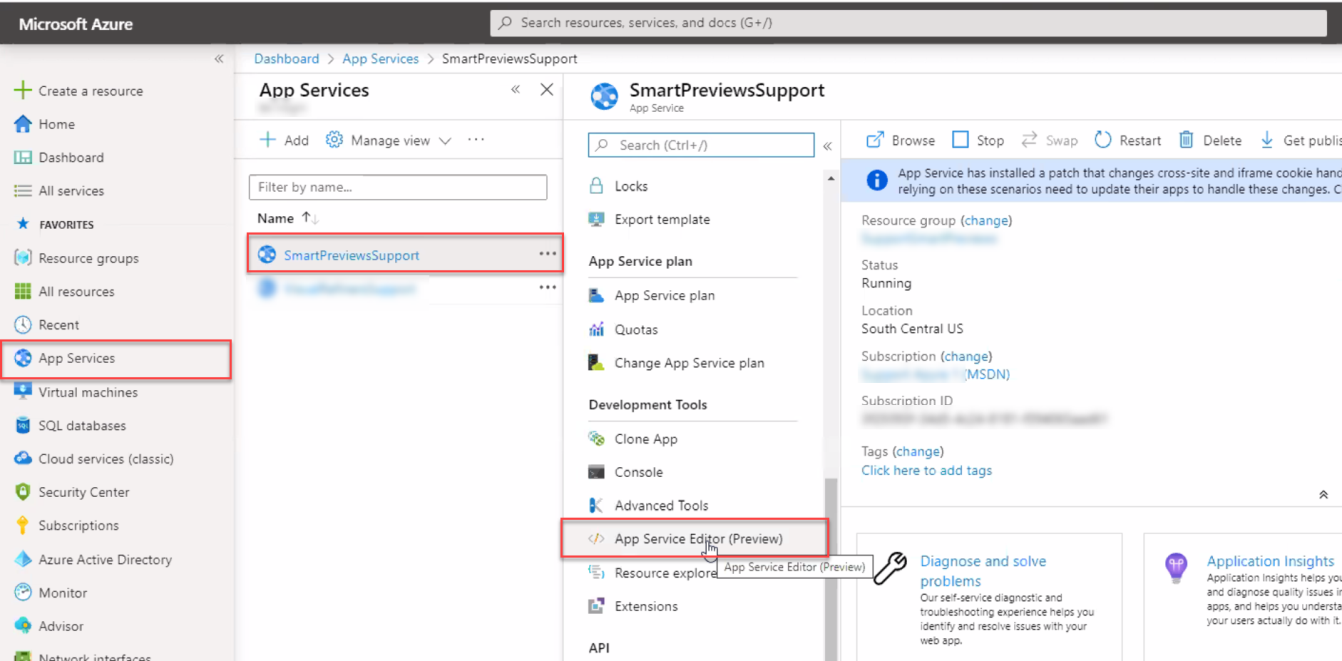
Task: Open the Application Insights card
Action: click(1243, 596)
